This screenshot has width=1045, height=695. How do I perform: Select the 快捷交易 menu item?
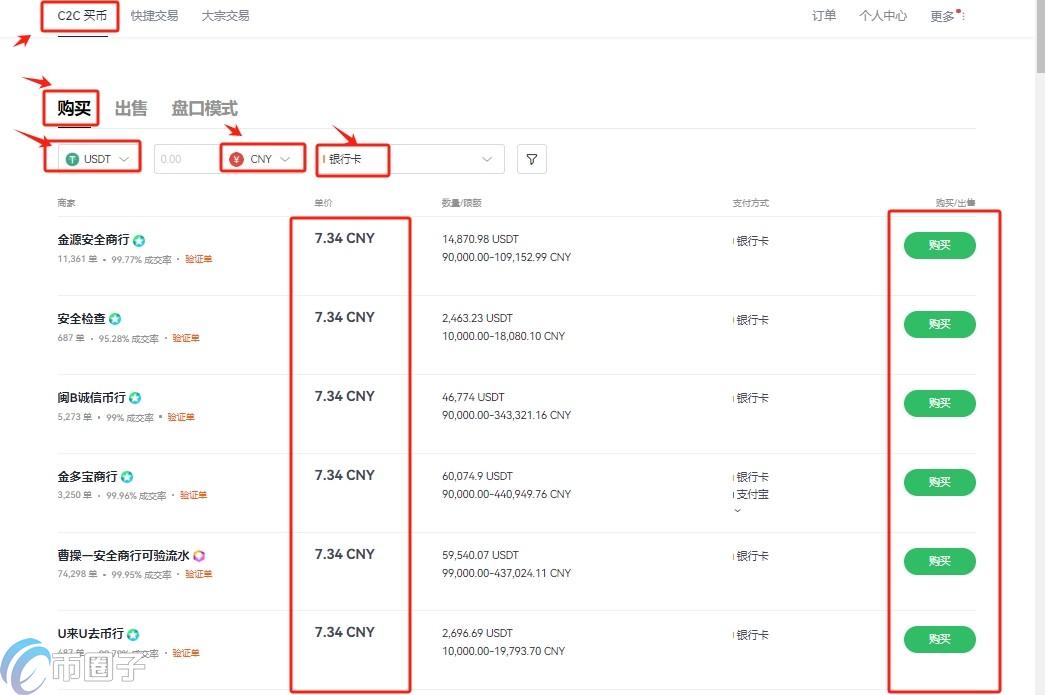point(155,15)
